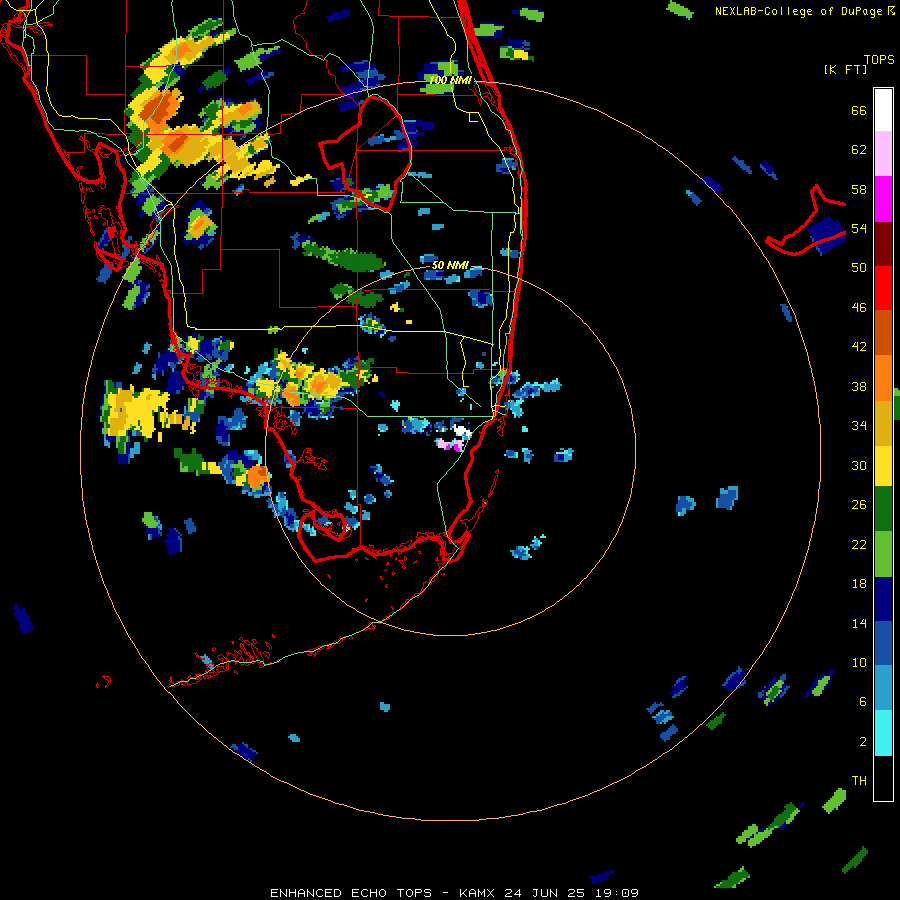This screenshot has height=900, width=900.
Task: Click the '50' scale value label
Action: click(x=859, y=268)
